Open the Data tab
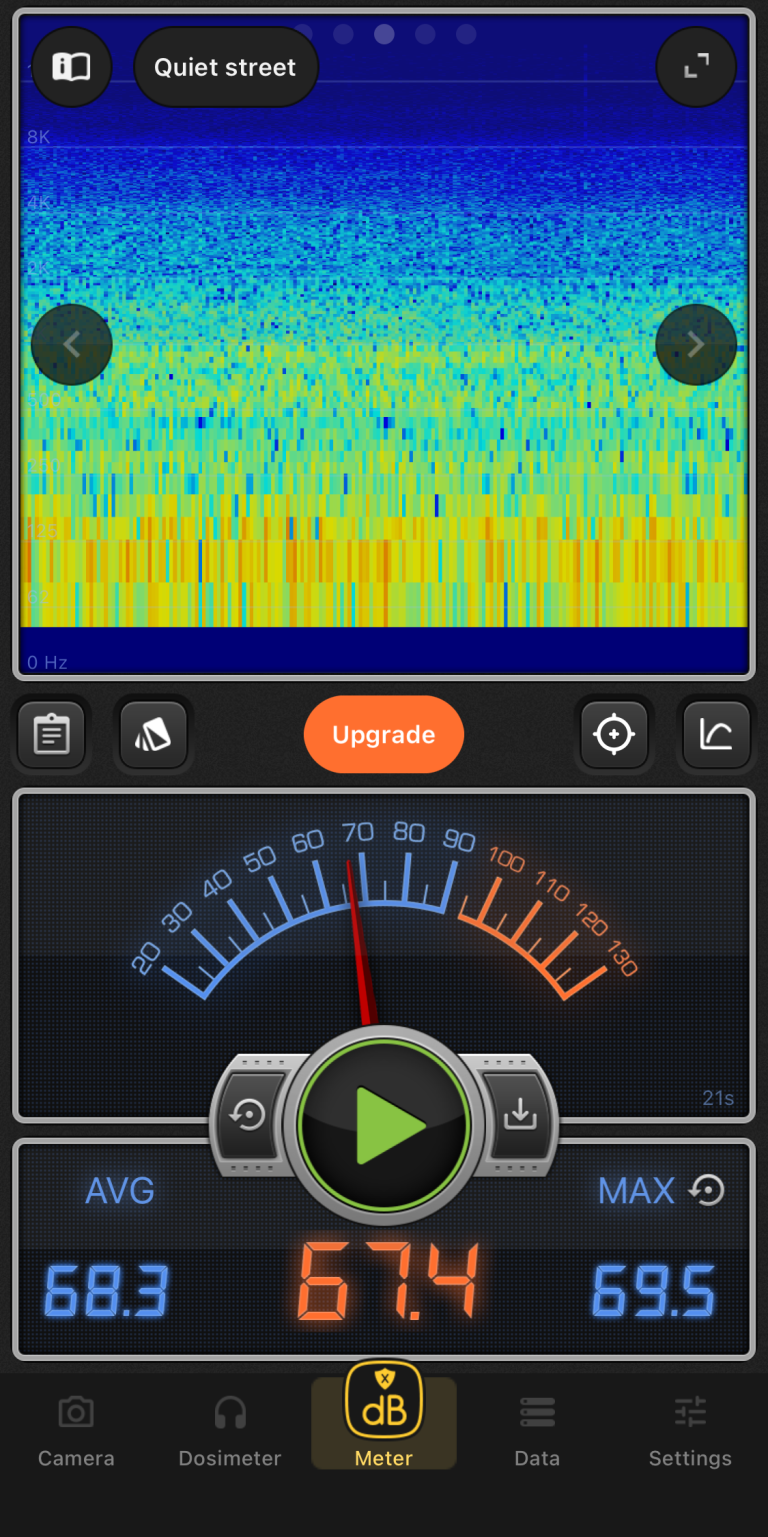This screenshot has width=768, height=1537. [537, 1432]
